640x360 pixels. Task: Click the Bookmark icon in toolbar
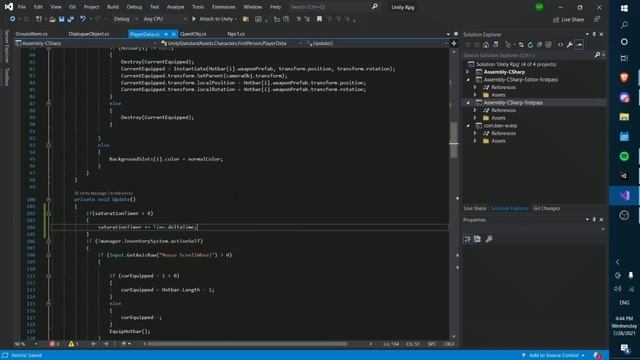(319, 19)
